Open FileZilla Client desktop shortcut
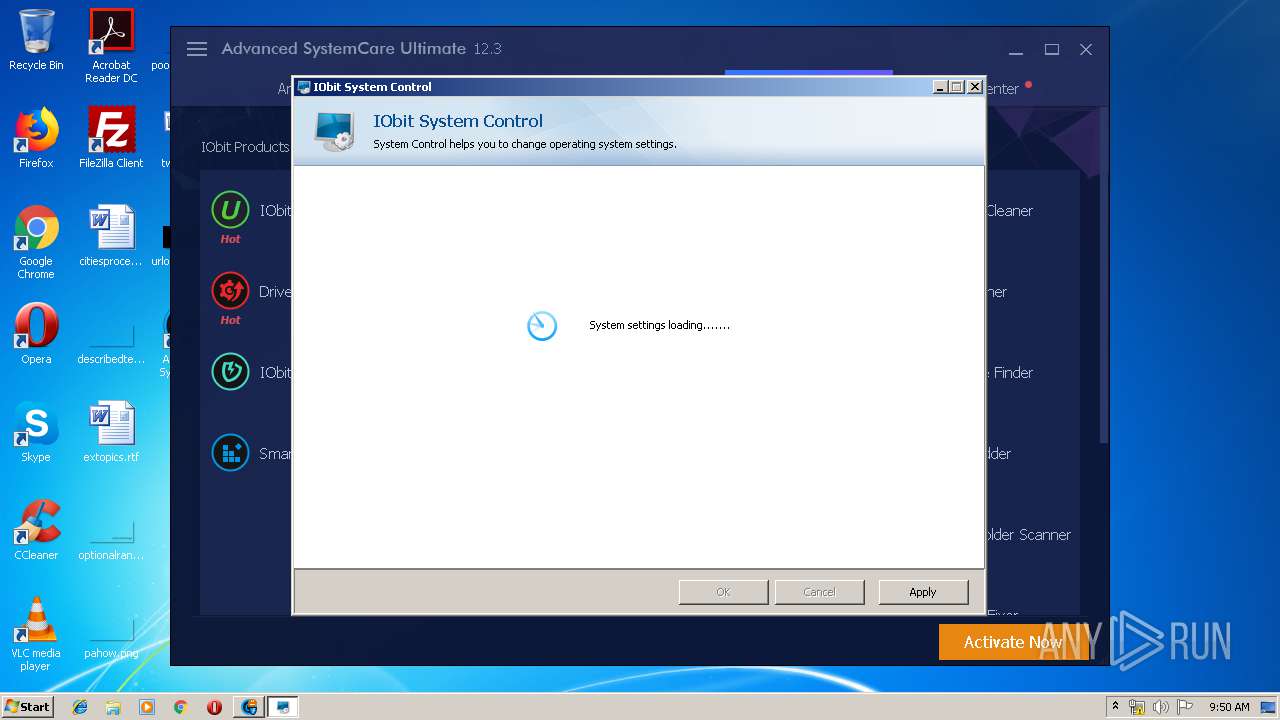This screenshot has width=1280, height=720. click(111, 138)
